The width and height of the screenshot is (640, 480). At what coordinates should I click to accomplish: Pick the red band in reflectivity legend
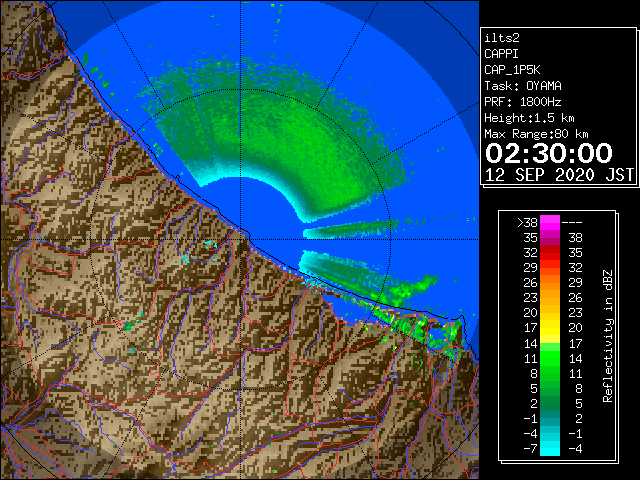tap(550, 253)
